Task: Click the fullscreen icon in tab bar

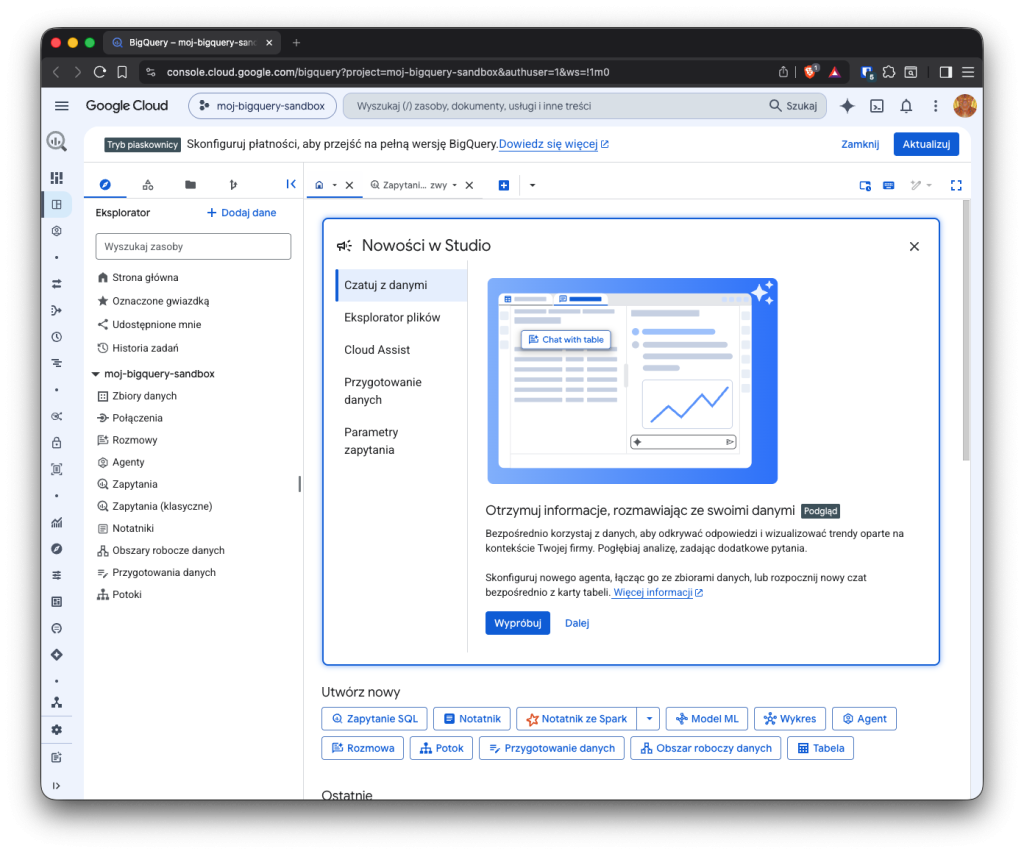Action: coord(956,185)
